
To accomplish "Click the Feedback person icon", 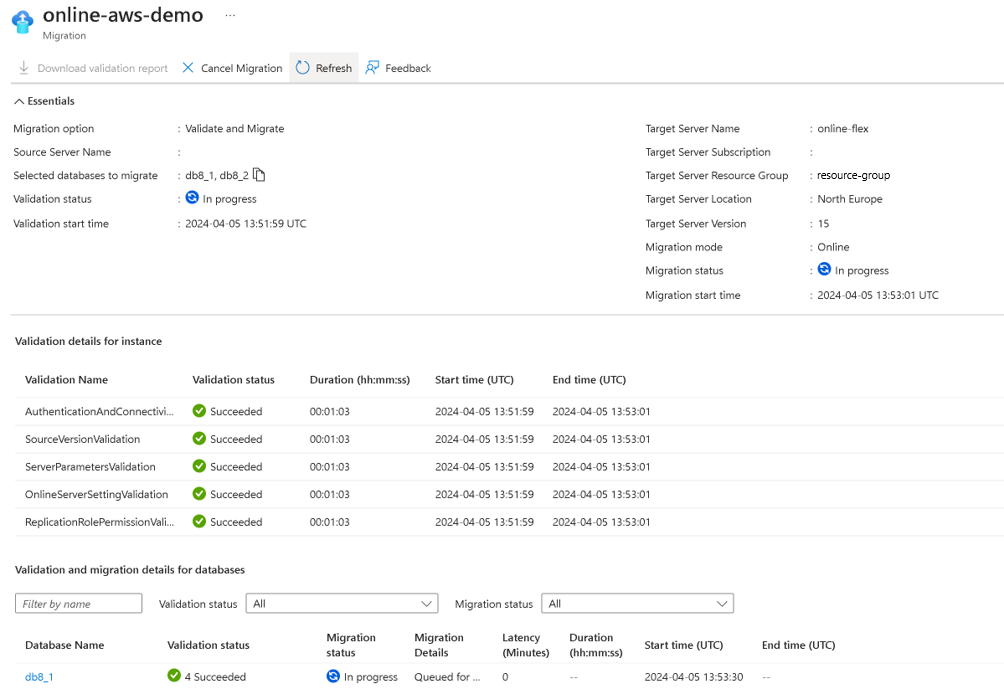I will (372, 68).
